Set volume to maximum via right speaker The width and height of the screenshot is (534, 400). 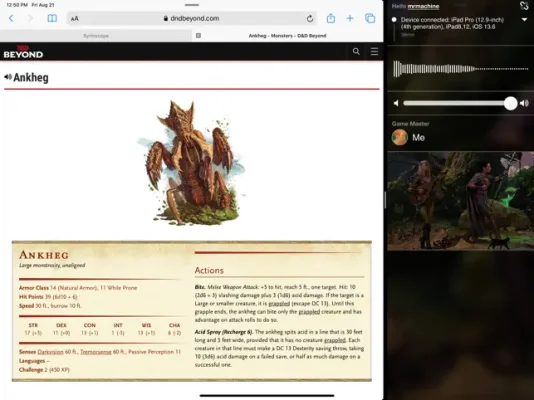(x=524, y=103)
